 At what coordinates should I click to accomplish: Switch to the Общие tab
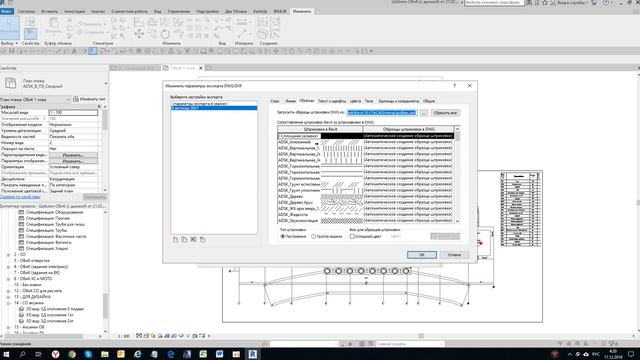(x=429, y=101)
